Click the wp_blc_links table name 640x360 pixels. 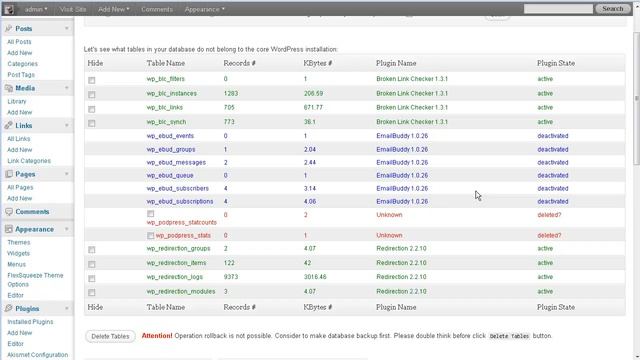(164, 107)
